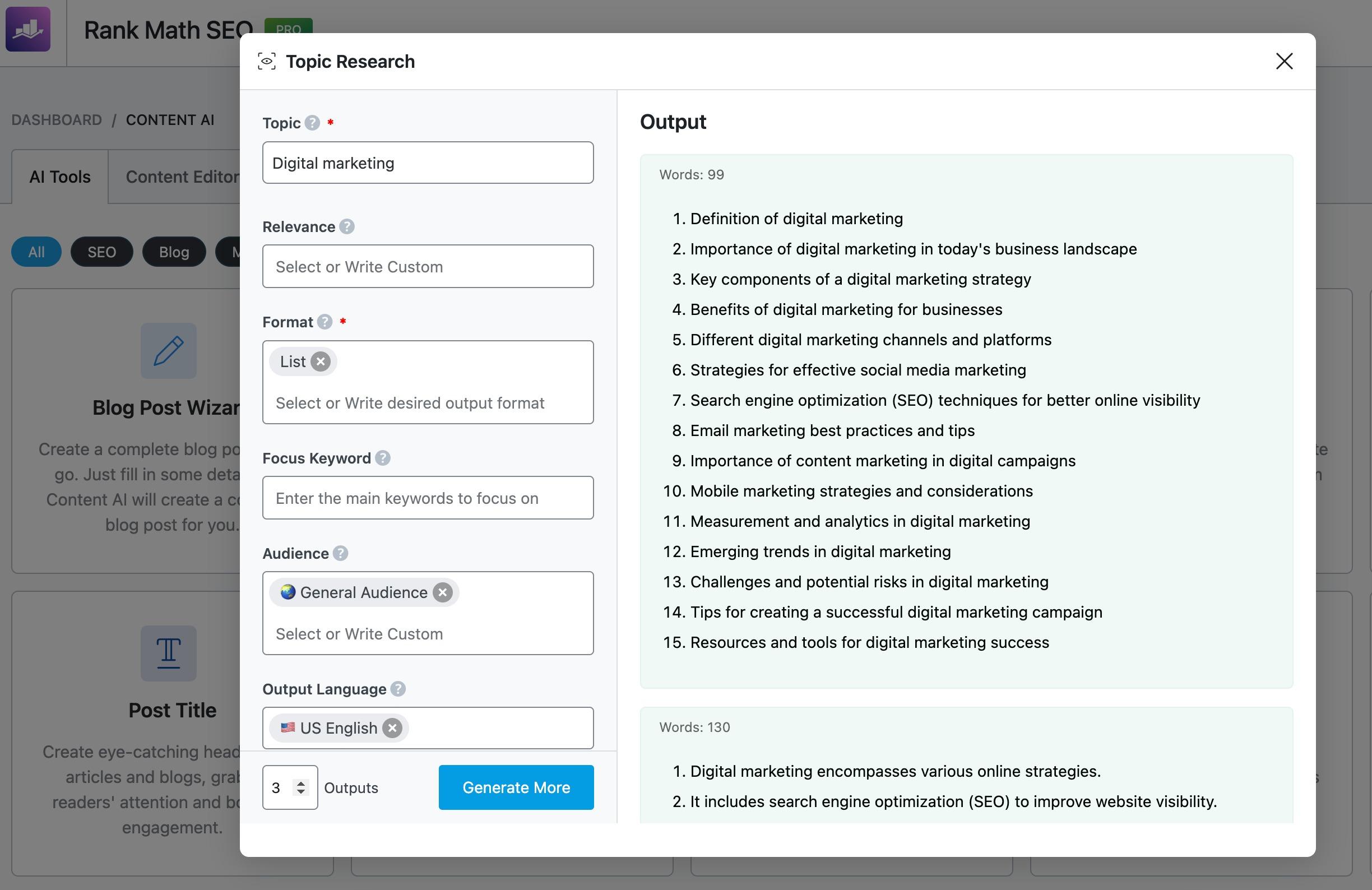Click the Focus Keyword input field
The height and width of the screenshot is (890, 1372).
pyautogui.click(x=428, y=498)
